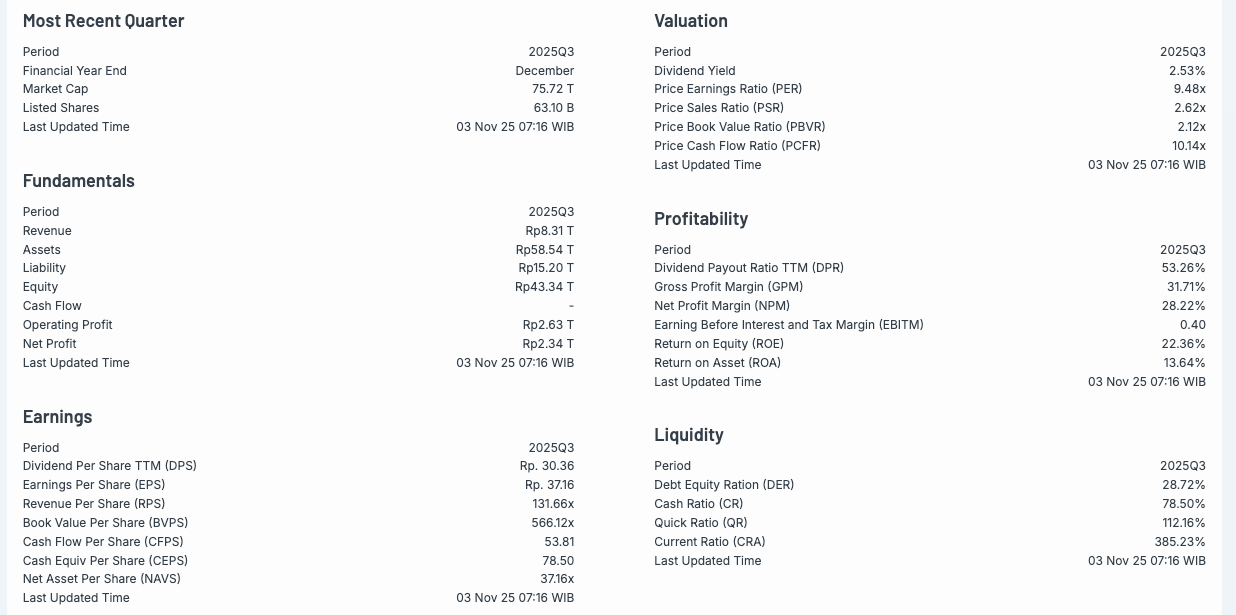
Task: Select the Current Ratio value 385.23%
Action: pos(1180,542)
